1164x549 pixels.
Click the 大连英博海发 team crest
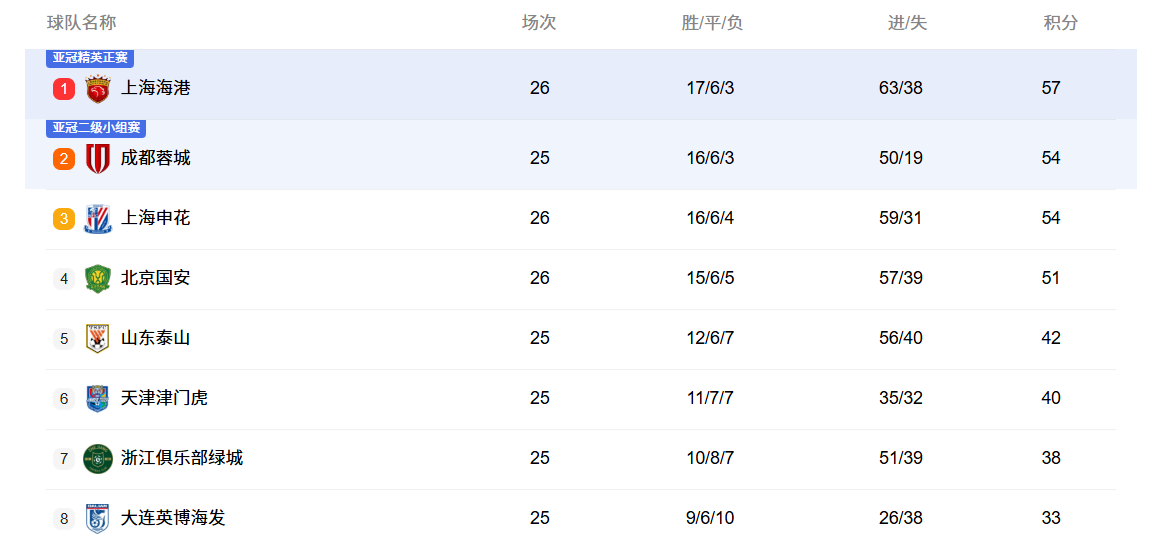pyautogui.click(x=97, y=519)
